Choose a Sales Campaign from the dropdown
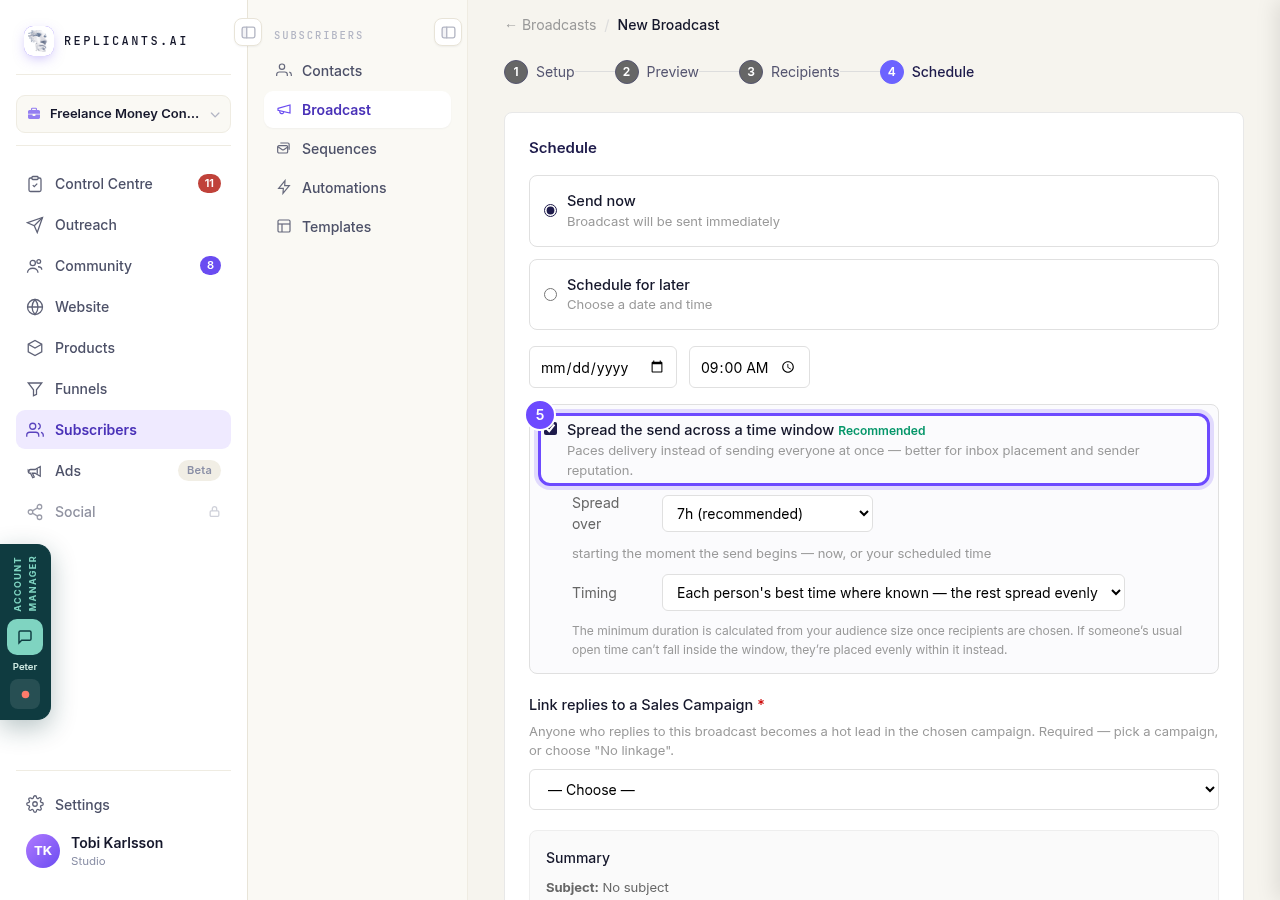Viewport: 1280px width, 900px height. tap(874, 790)
